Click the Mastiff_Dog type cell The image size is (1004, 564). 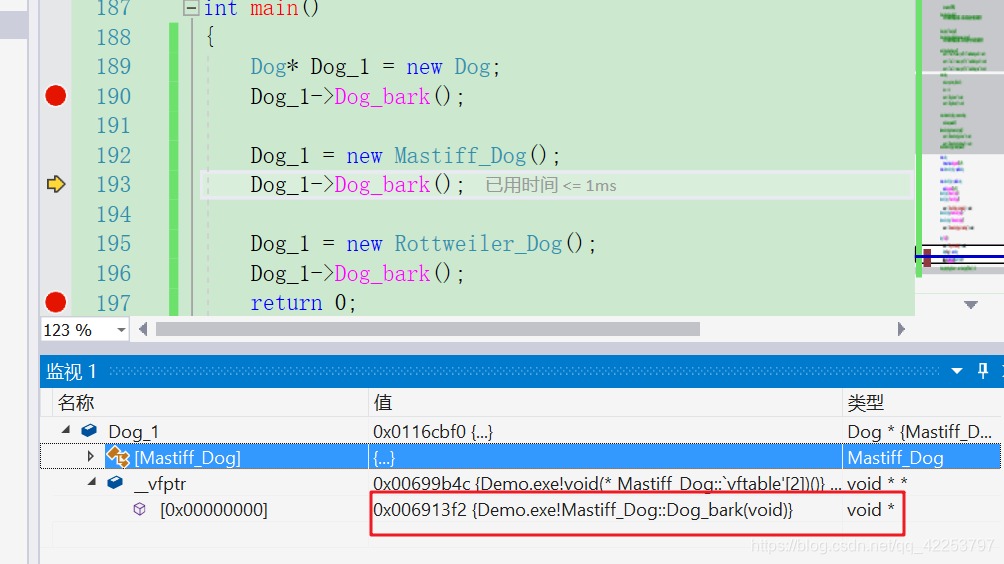[x=895, y=458]
